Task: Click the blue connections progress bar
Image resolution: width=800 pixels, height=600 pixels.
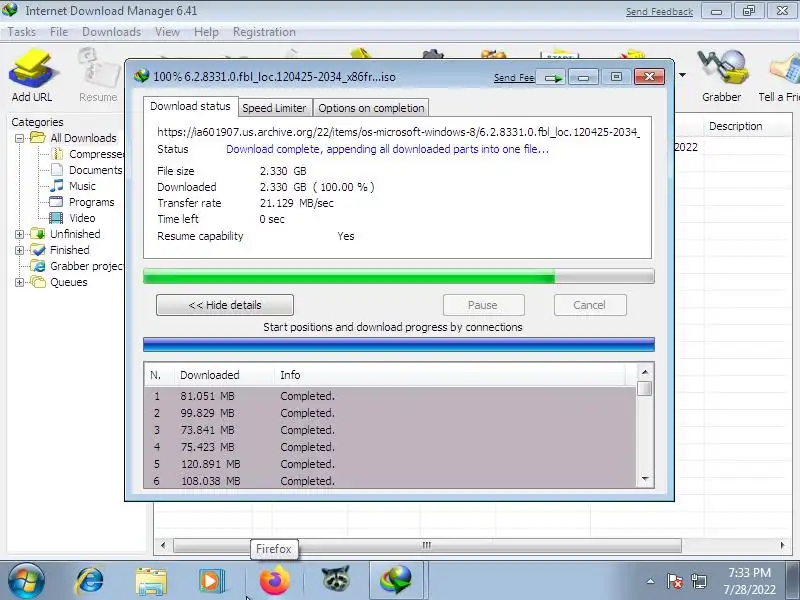Action: coord(398,344)
